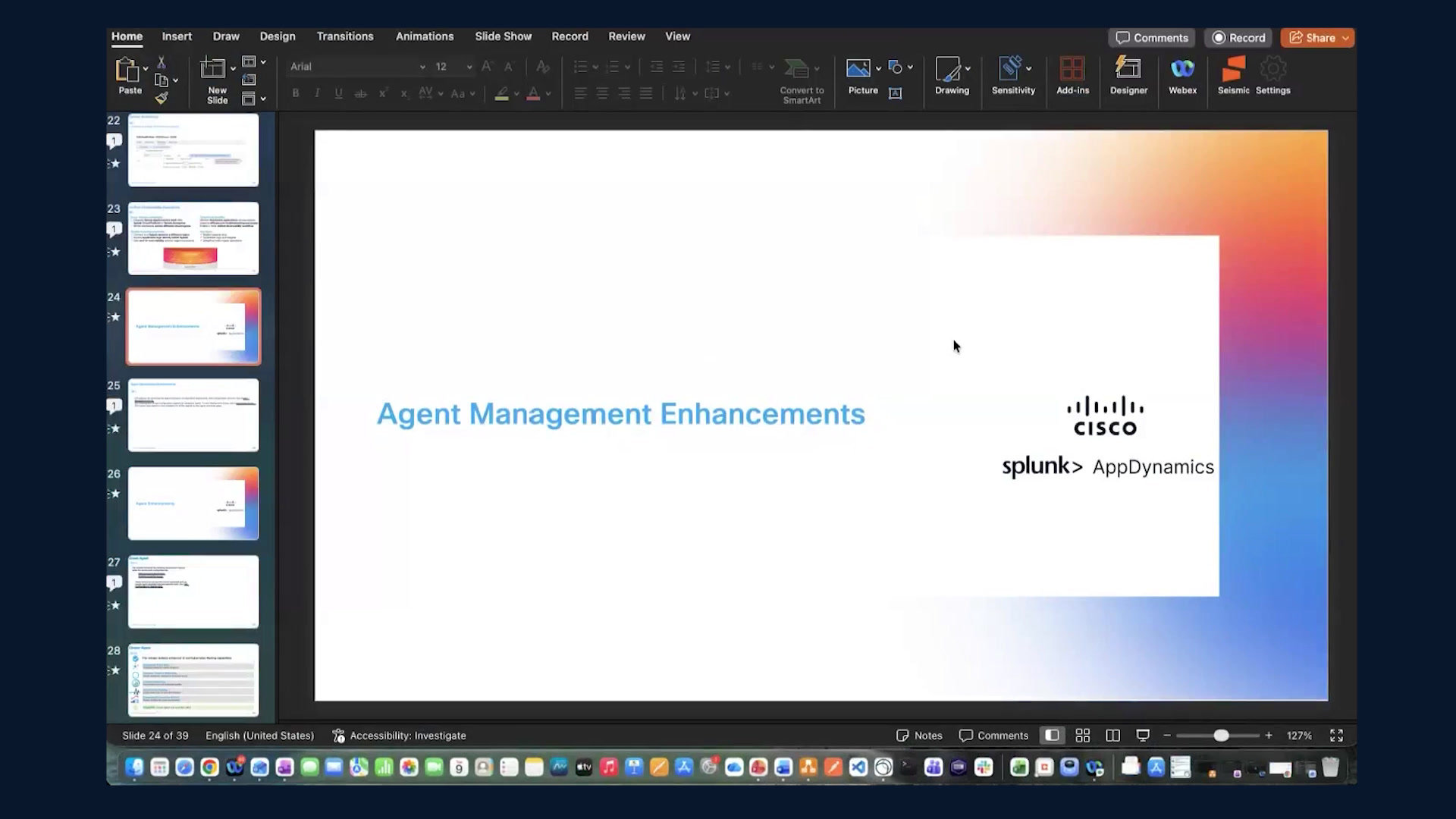Image resolution: width=1456 pixels, height=819 pixels.
Task: Click the Format Painter brush icon
Action: pyautogui.click(x=162, y=98)
